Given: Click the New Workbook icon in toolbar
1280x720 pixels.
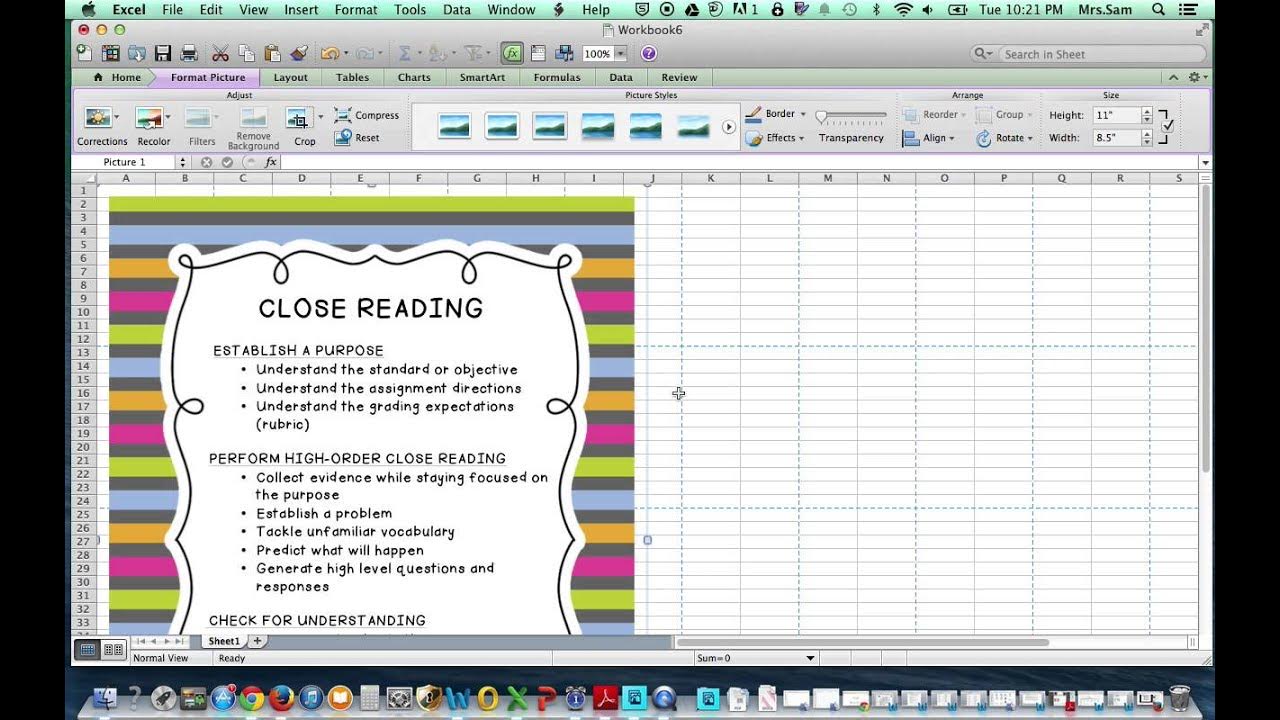Looking at the screenshot, I should tap(84, 54).
